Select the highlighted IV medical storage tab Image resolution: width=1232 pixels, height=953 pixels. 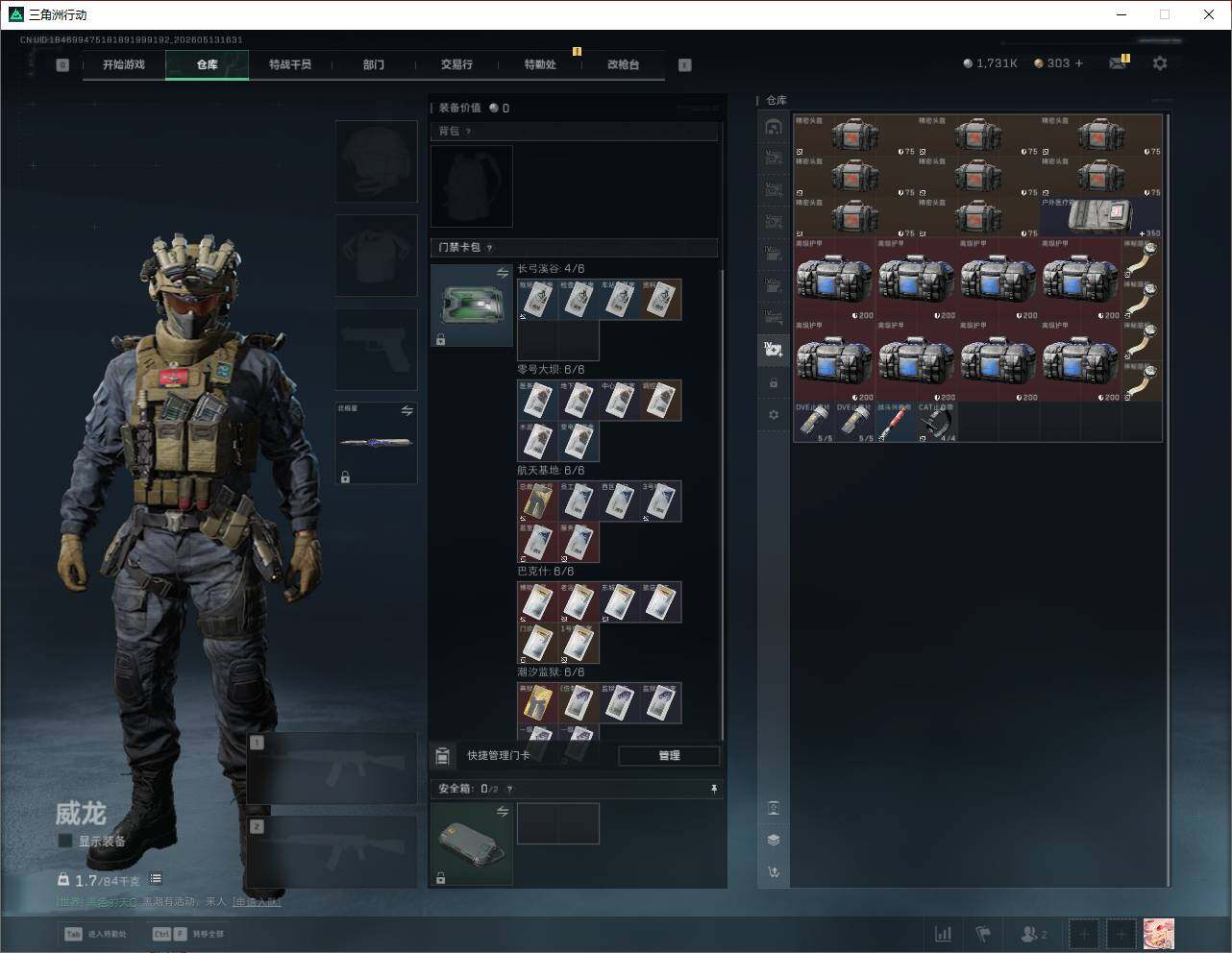(774, 349)
